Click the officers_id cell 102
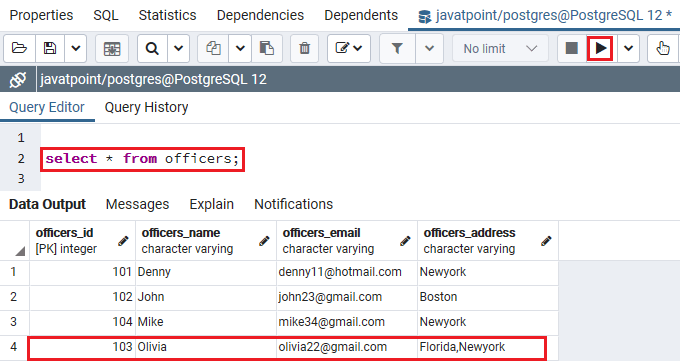Image resolution: width=680 pixels, height=361 pixels. pos(82,297)
